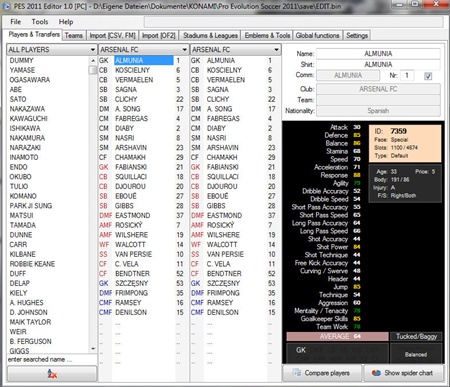Select VERMAELEN in right squad list
Image resolution: width=450 pixels, height=387 pixels.
pos(226,80)
